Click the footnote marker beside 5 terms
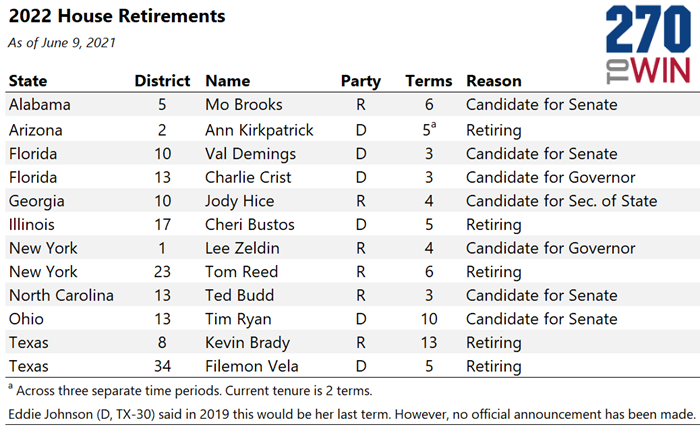700x437 pixels. [x=433, y=125]
